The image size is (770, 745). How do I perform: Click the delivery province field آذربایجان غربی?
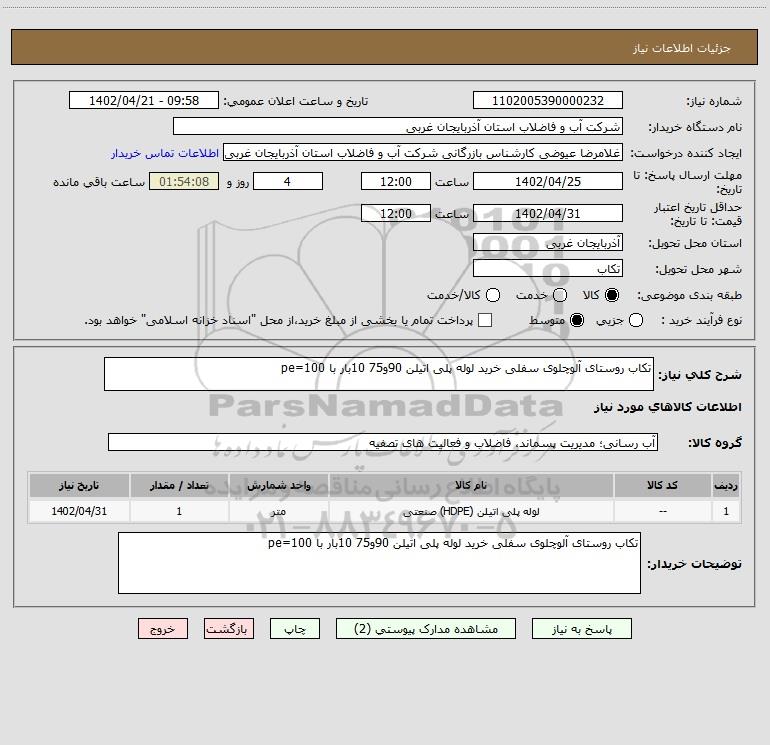pos(548,242)
